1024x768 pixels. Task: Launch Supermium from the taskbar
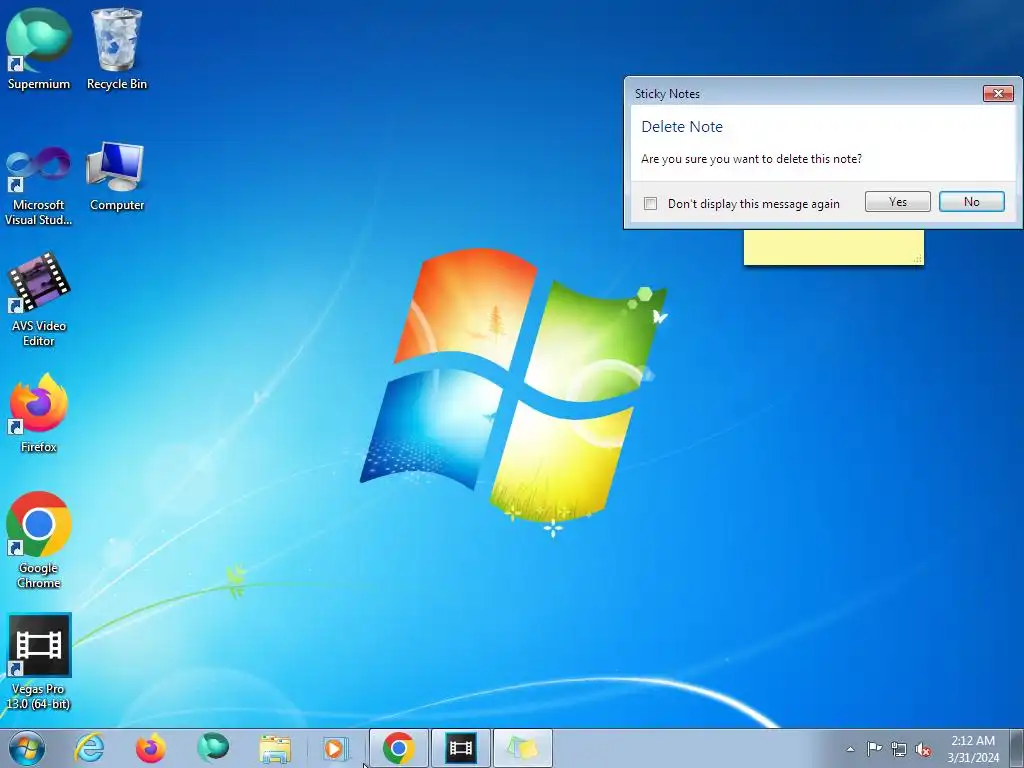(213, 748)
